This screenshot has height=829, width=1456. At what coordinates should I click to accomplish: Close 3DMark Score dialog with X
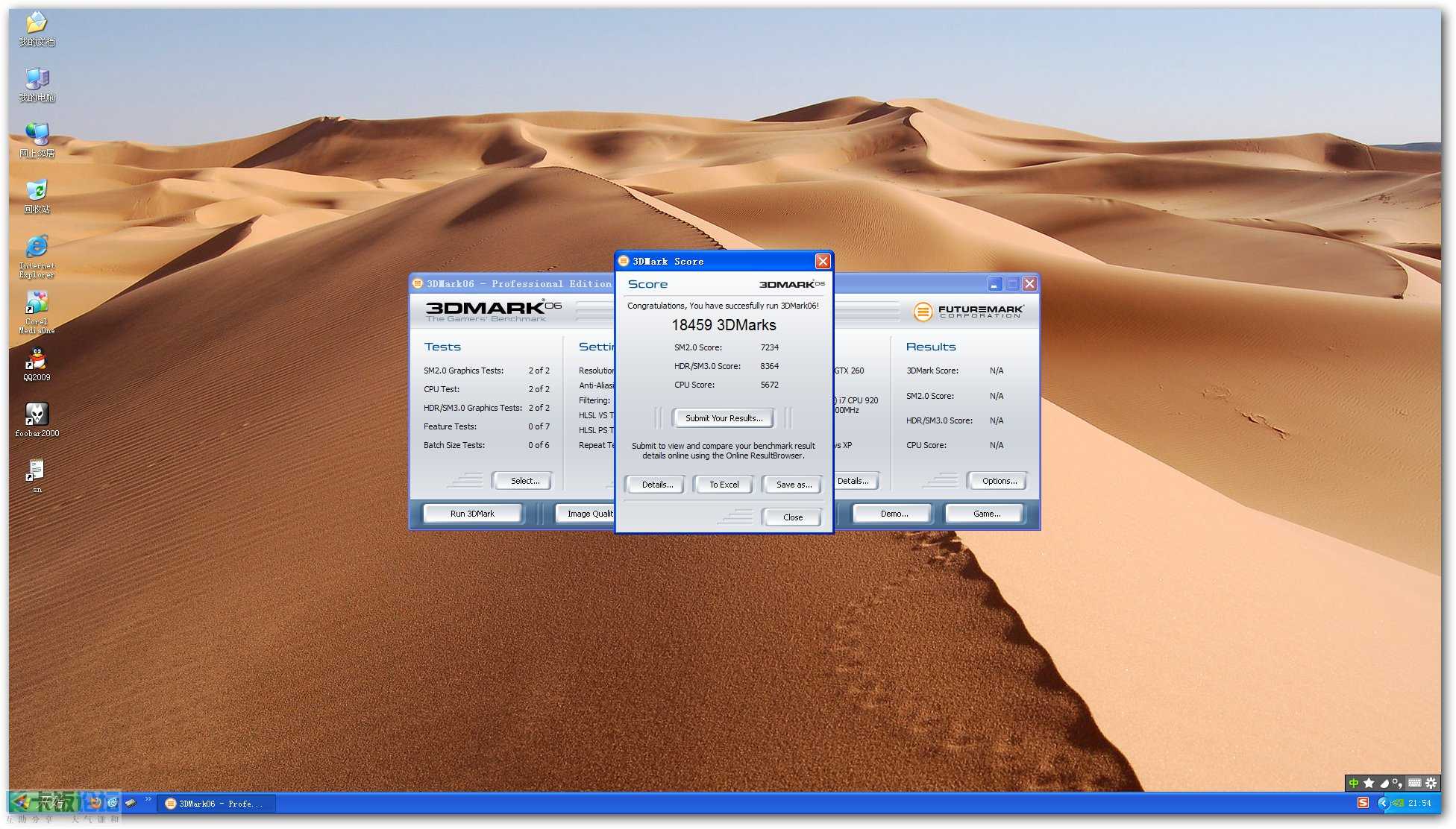pyautogui.click(x=822, y=261)
